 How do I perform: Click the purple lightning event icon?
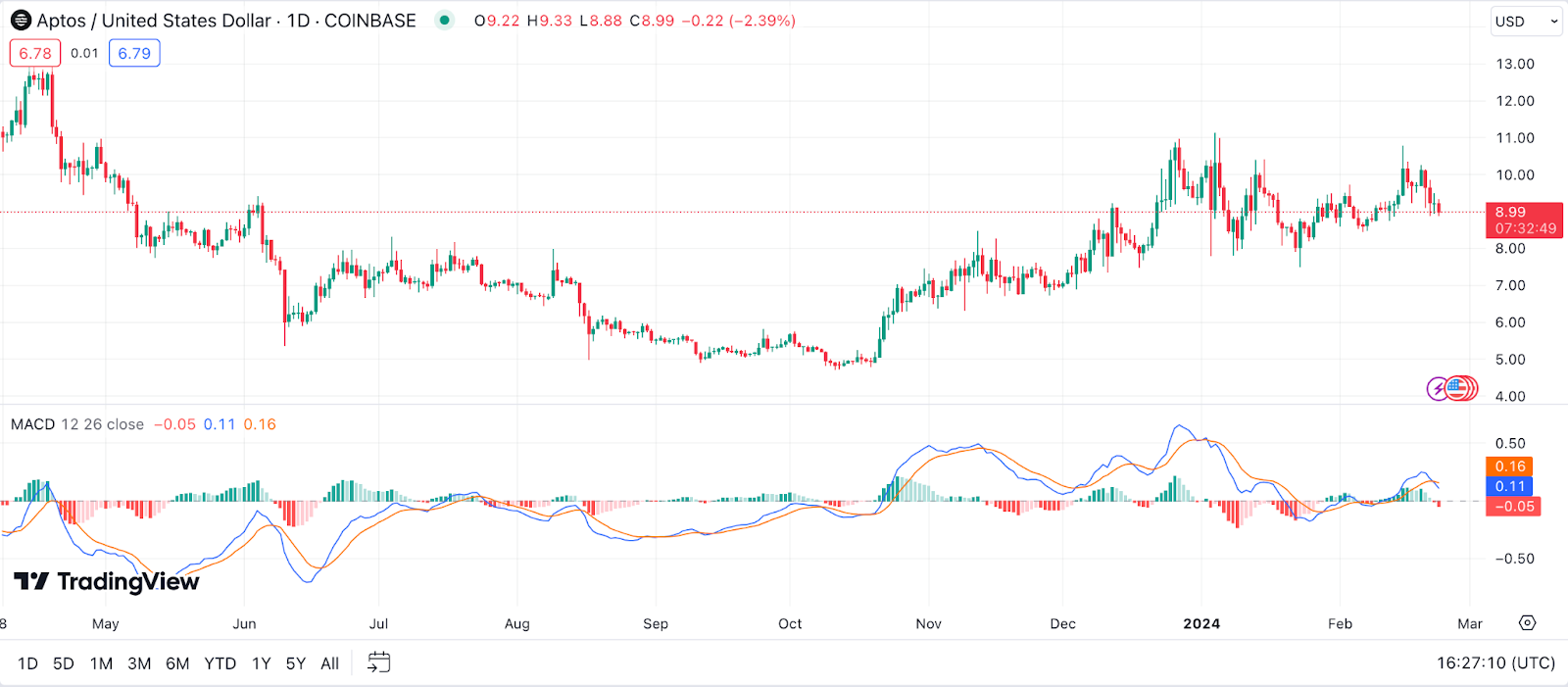point(1438,389)
